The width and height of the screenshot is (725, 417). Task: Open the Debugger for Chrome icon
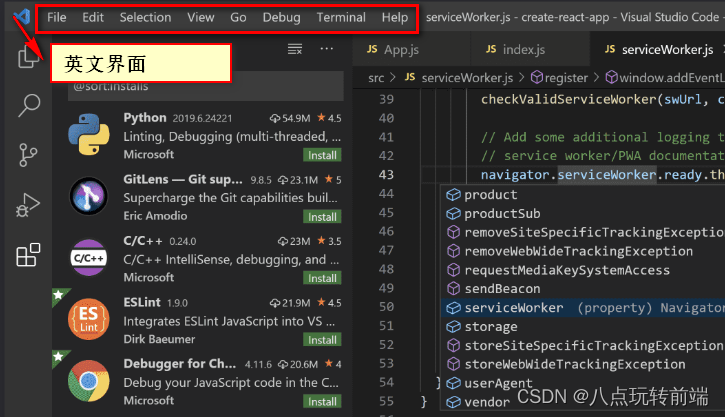[x=89, y=380]
